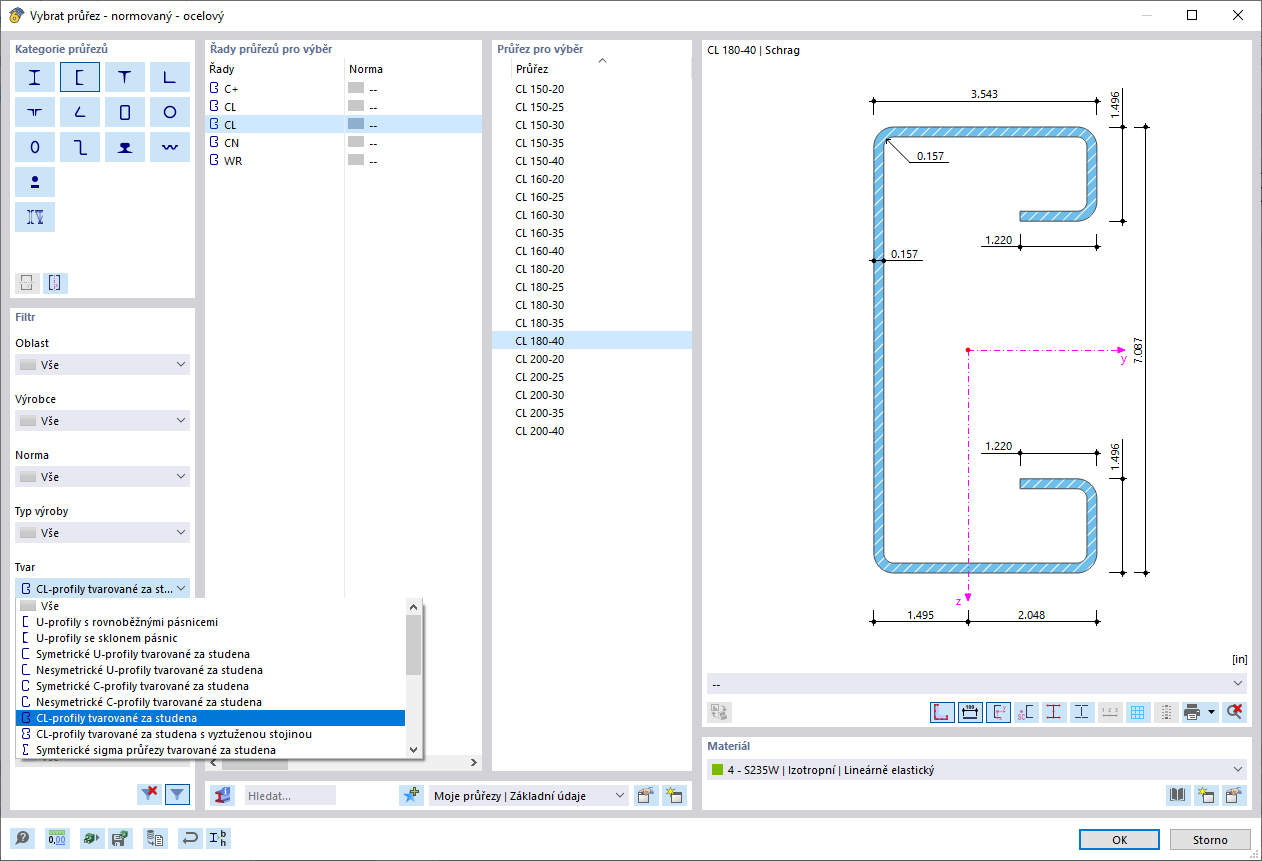The image size is (1262, 861).
Task: Open the dropdown below section preview
Action: [x=977, y=683]
